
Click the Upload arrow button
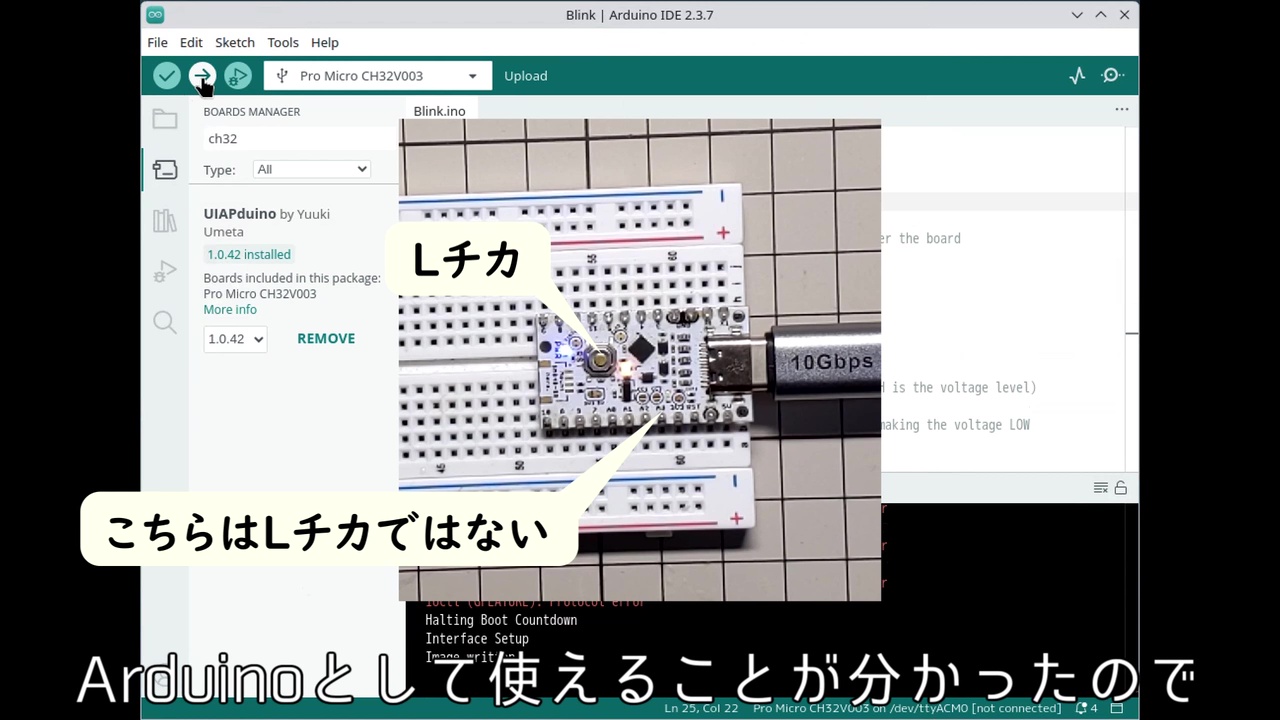point(202,76)
